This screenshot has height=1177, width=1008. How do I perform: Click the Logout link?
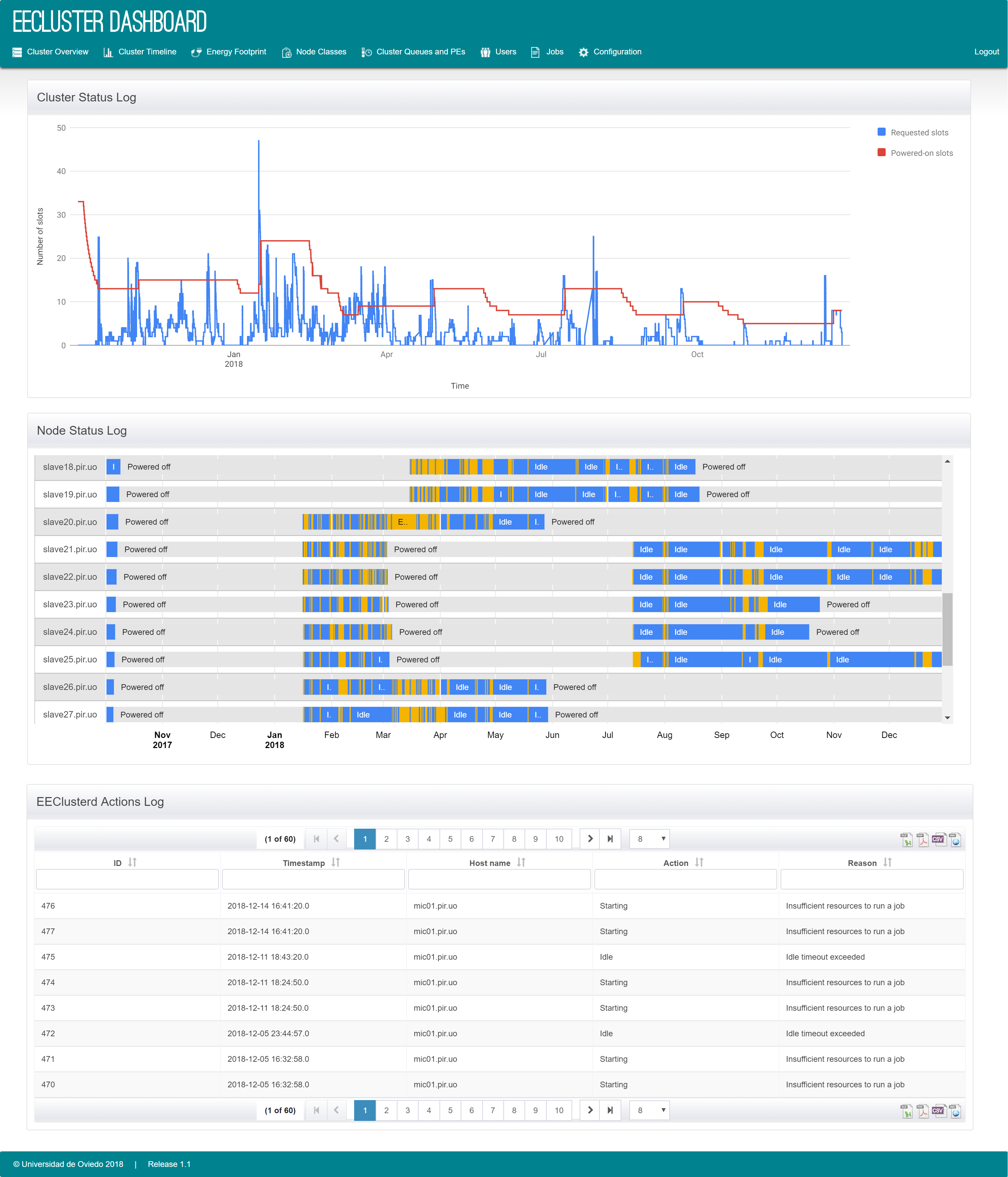coord(987,52)
